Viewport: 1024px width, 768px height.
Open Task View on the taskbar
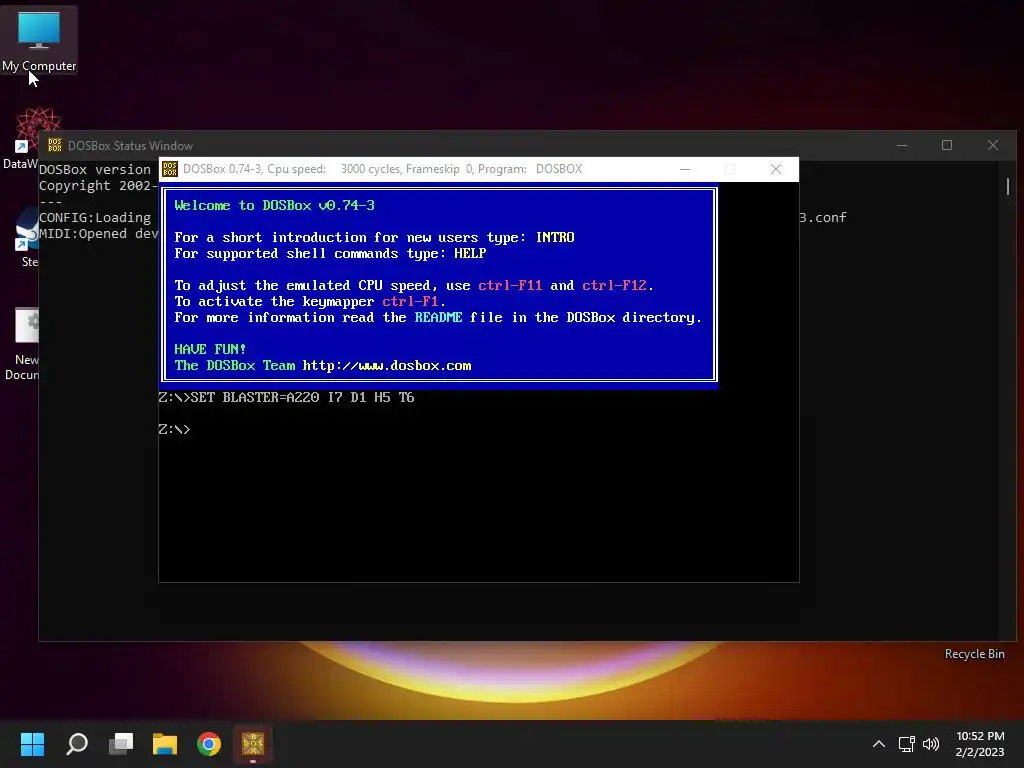(121, 744)
